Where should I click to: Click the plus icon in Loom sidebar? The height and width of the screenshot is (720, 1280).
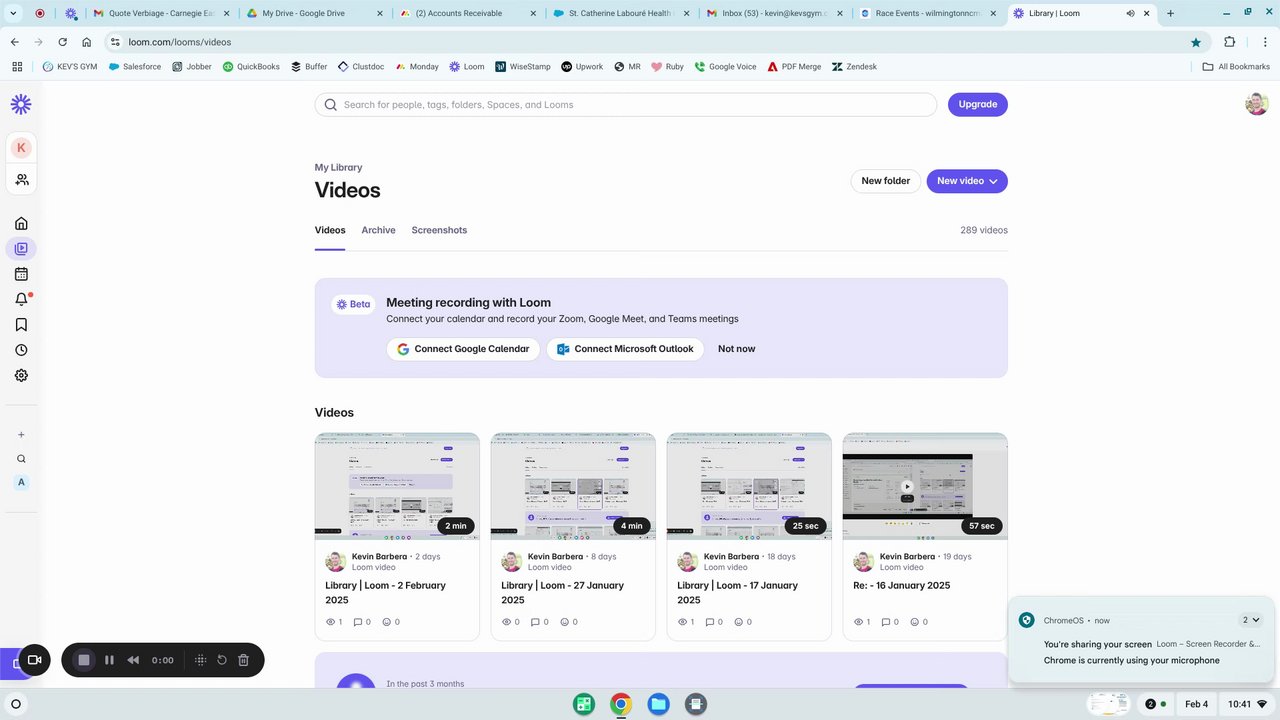[21, 435]
